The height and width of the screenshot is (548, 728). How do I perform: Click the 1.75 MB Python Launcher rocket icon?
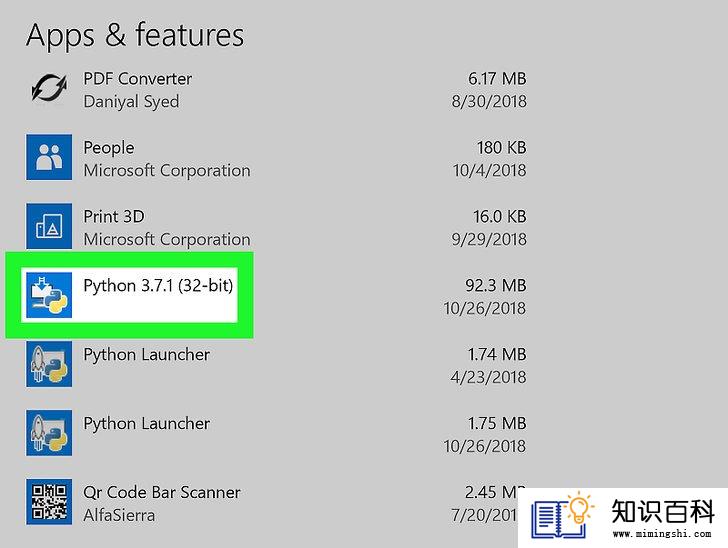[x=49, y=433]
